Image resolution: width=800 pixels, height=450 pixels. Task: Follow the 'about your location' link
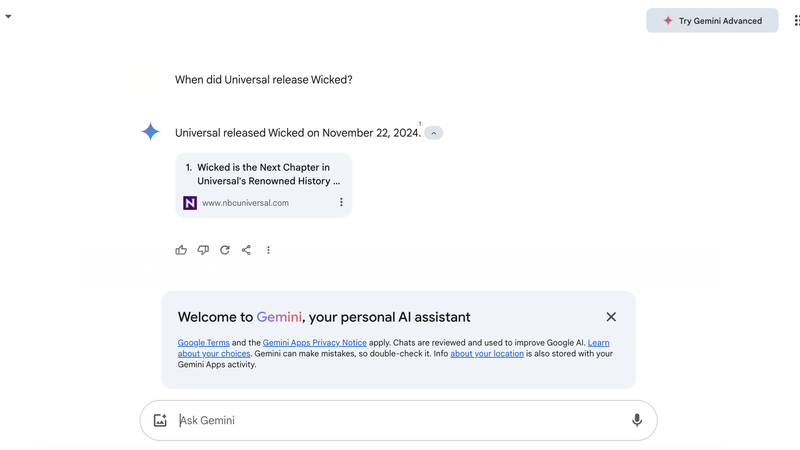(487, 354)
